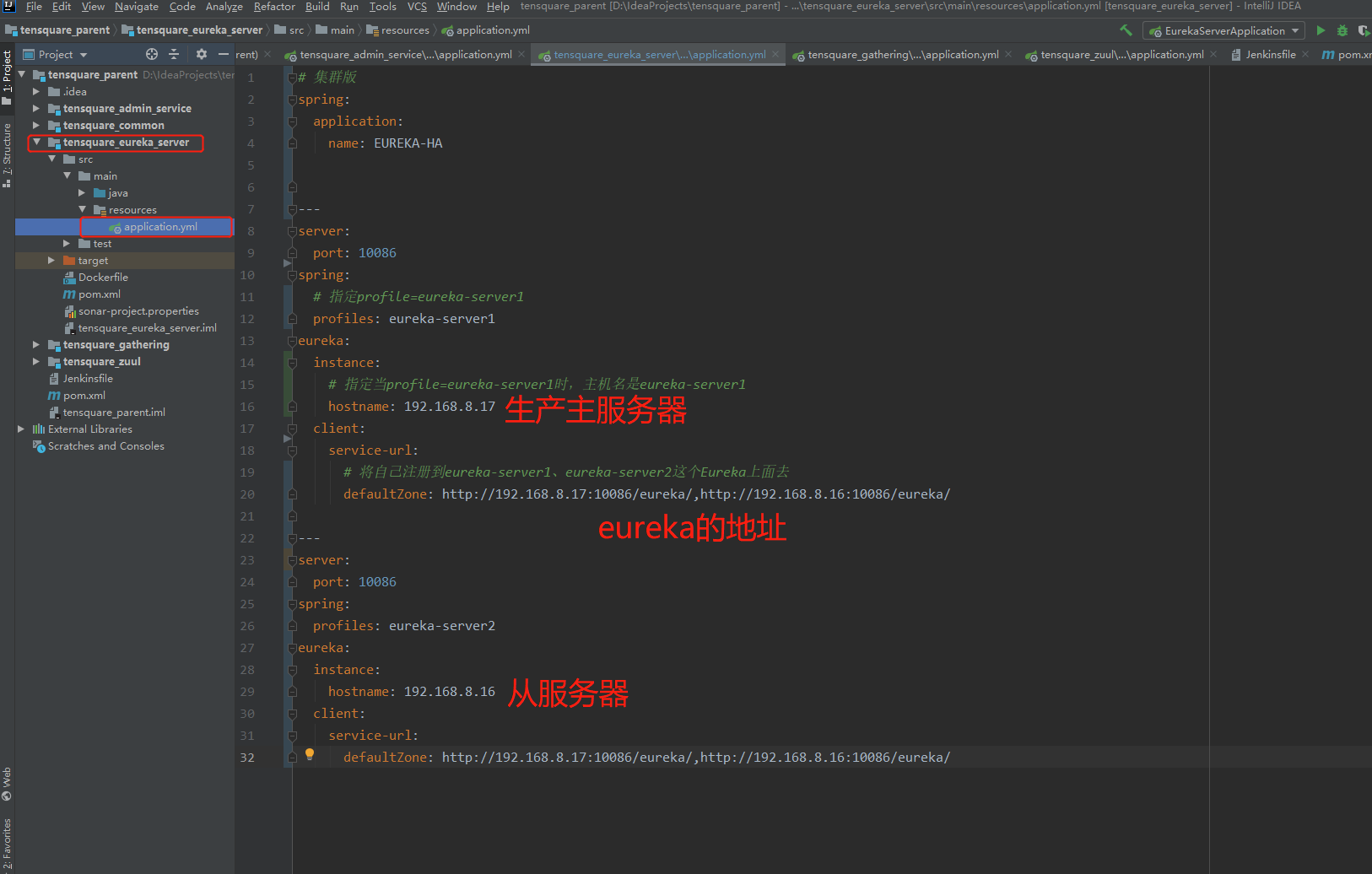1372x874 pixels.
Task: Click the Build project hammer icon
Action: click(x=1126, y=30)
